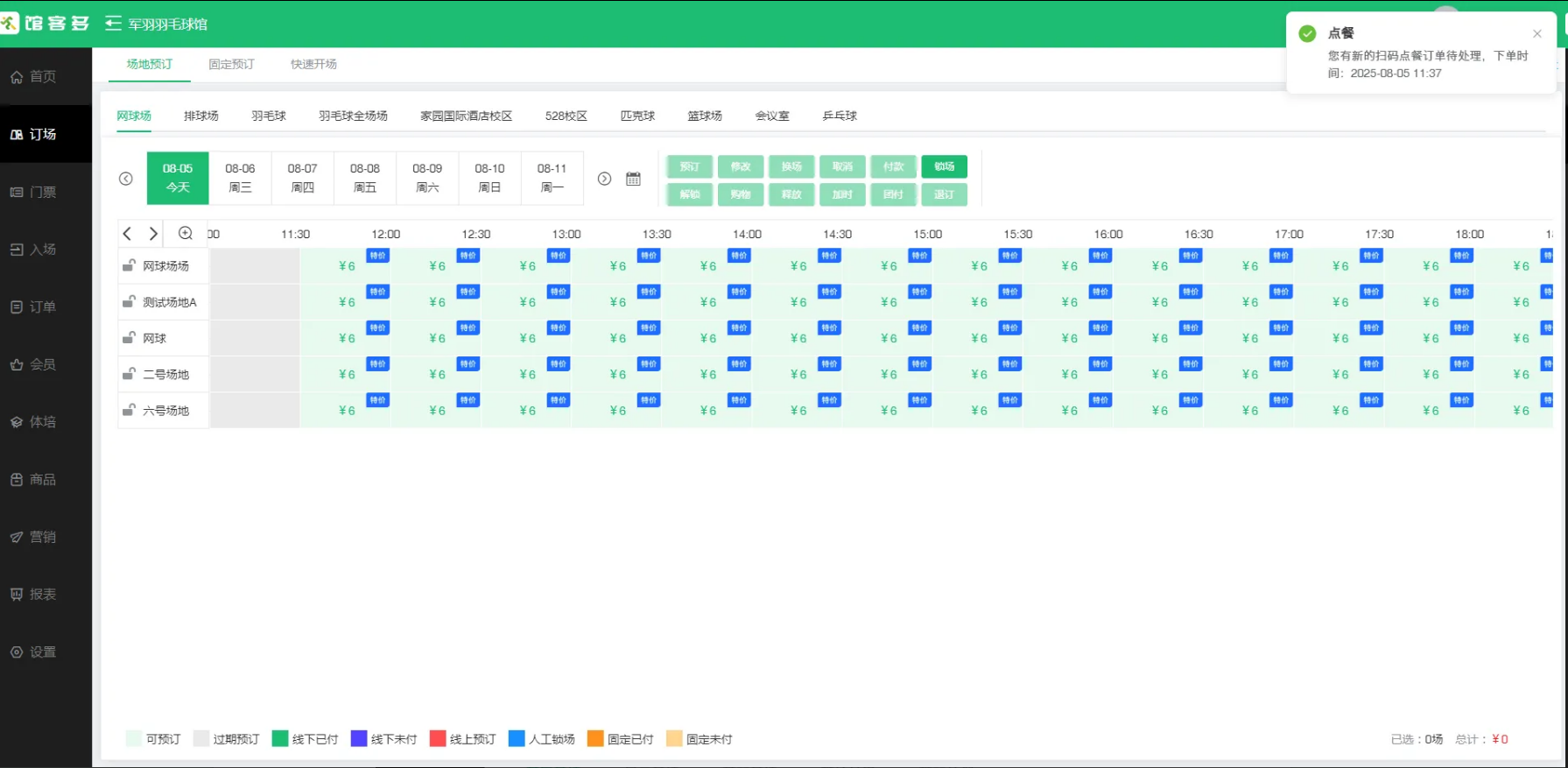This screenshot has width=1568, height=768.
Task: Switch to 快速开场 tab
Action: pos(313,64)
